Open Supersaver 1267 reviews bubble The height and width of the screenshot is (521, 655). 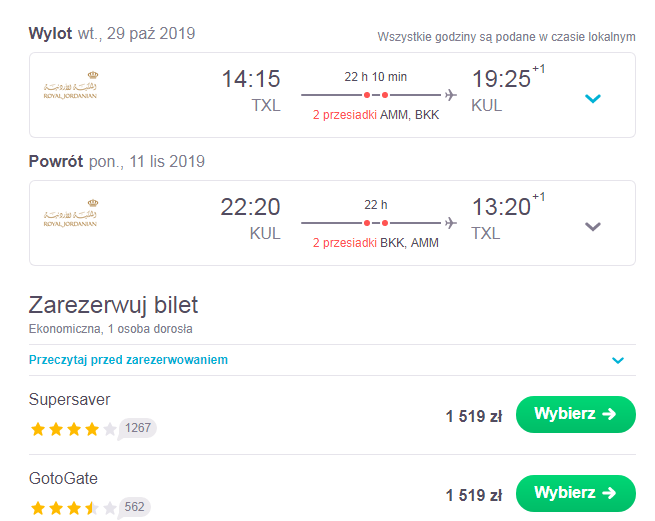click(138, 429)
